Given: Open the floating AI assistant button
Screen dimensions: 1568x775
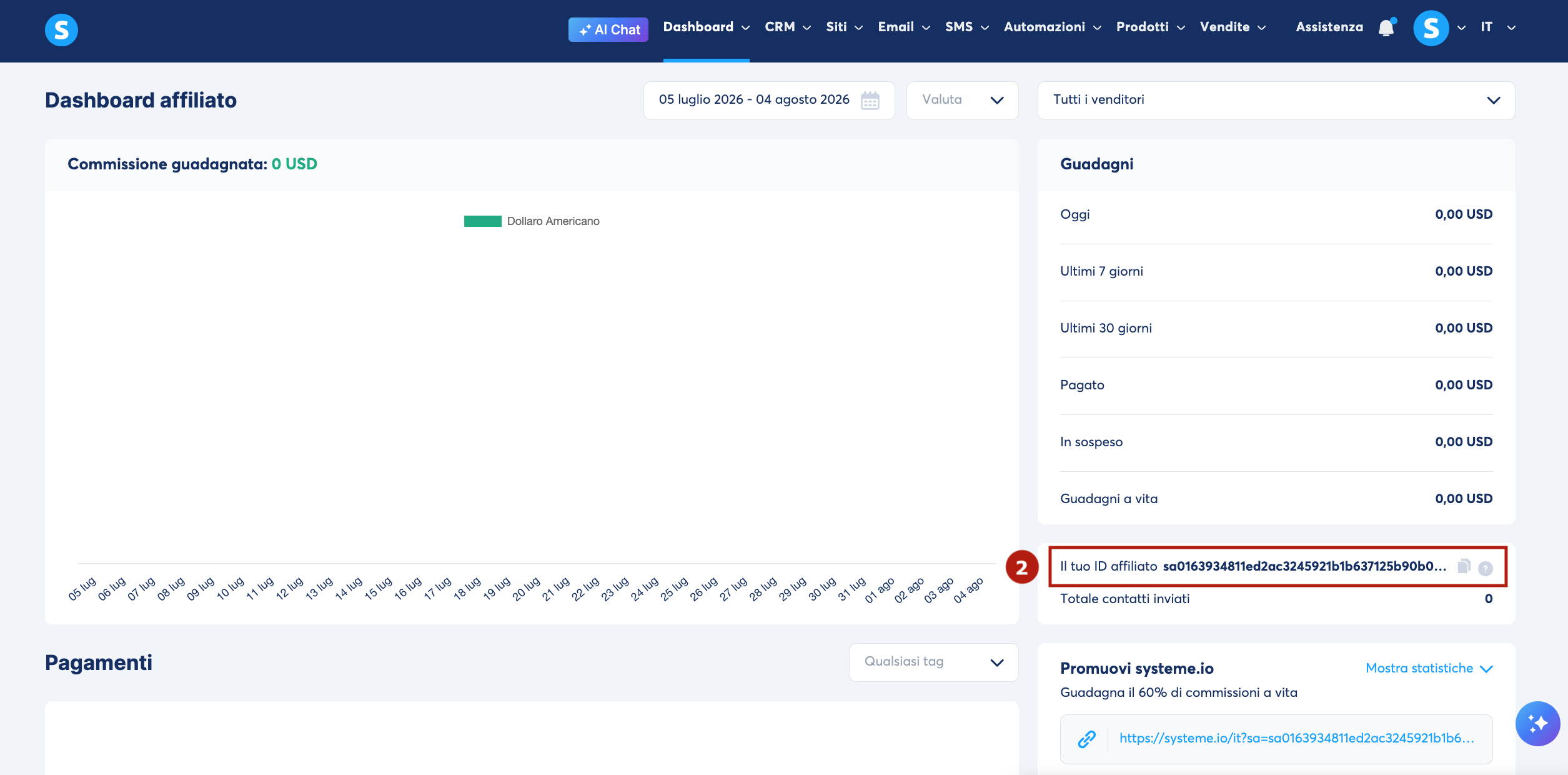Looking at the screenshot, I should (1537, 724).
